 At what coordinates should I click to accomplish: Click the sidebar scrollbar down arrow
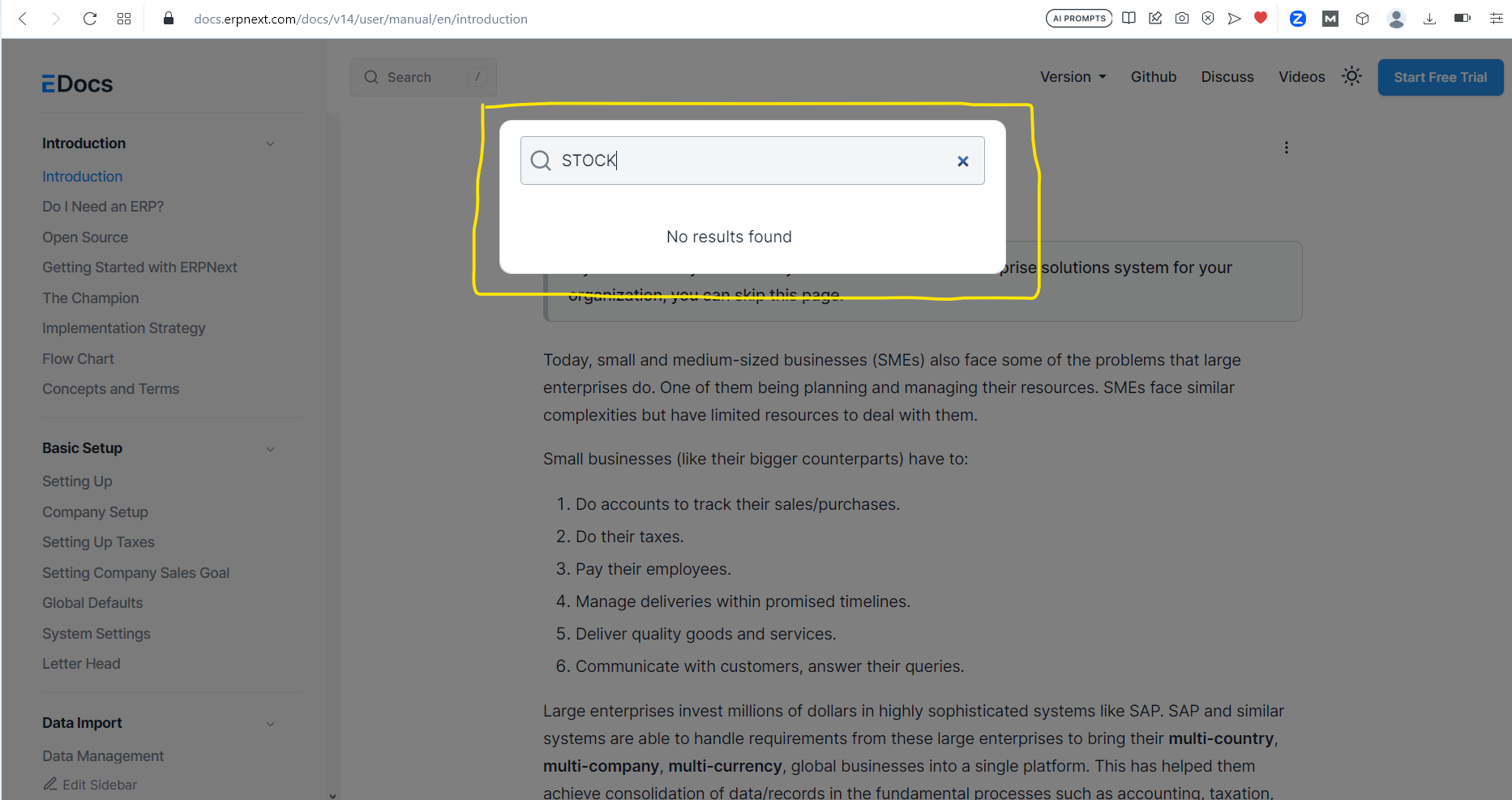(332, 795)
